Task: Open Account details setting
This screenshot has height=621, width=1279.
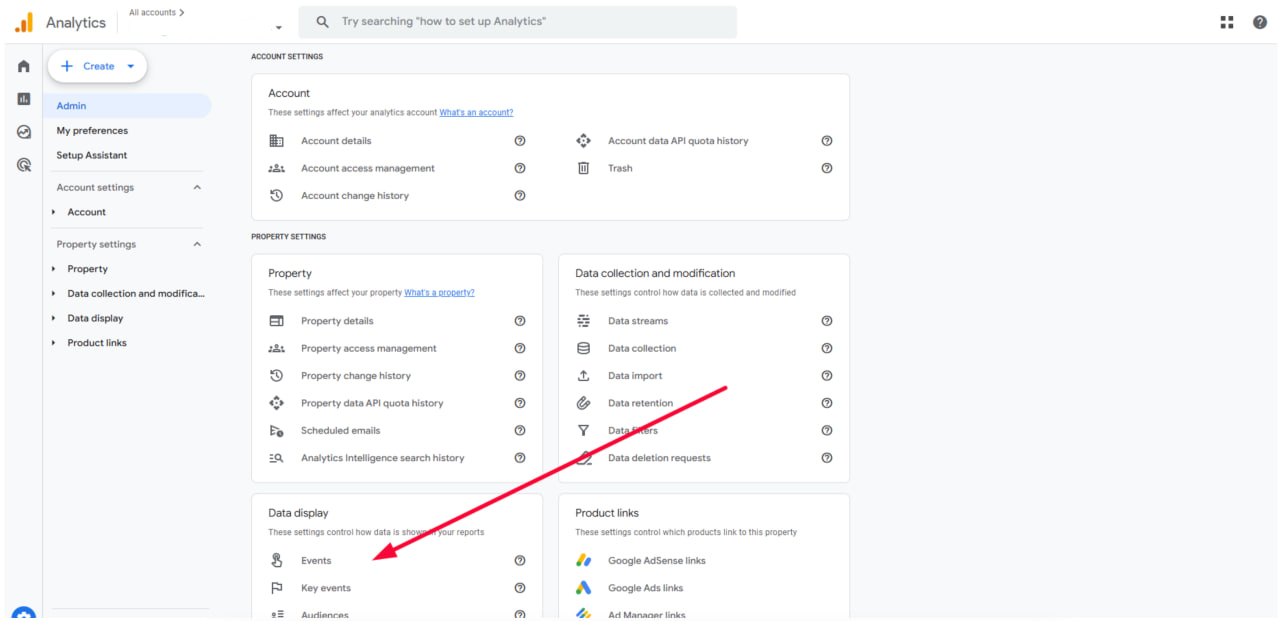Action: click(x=336, y=141)
